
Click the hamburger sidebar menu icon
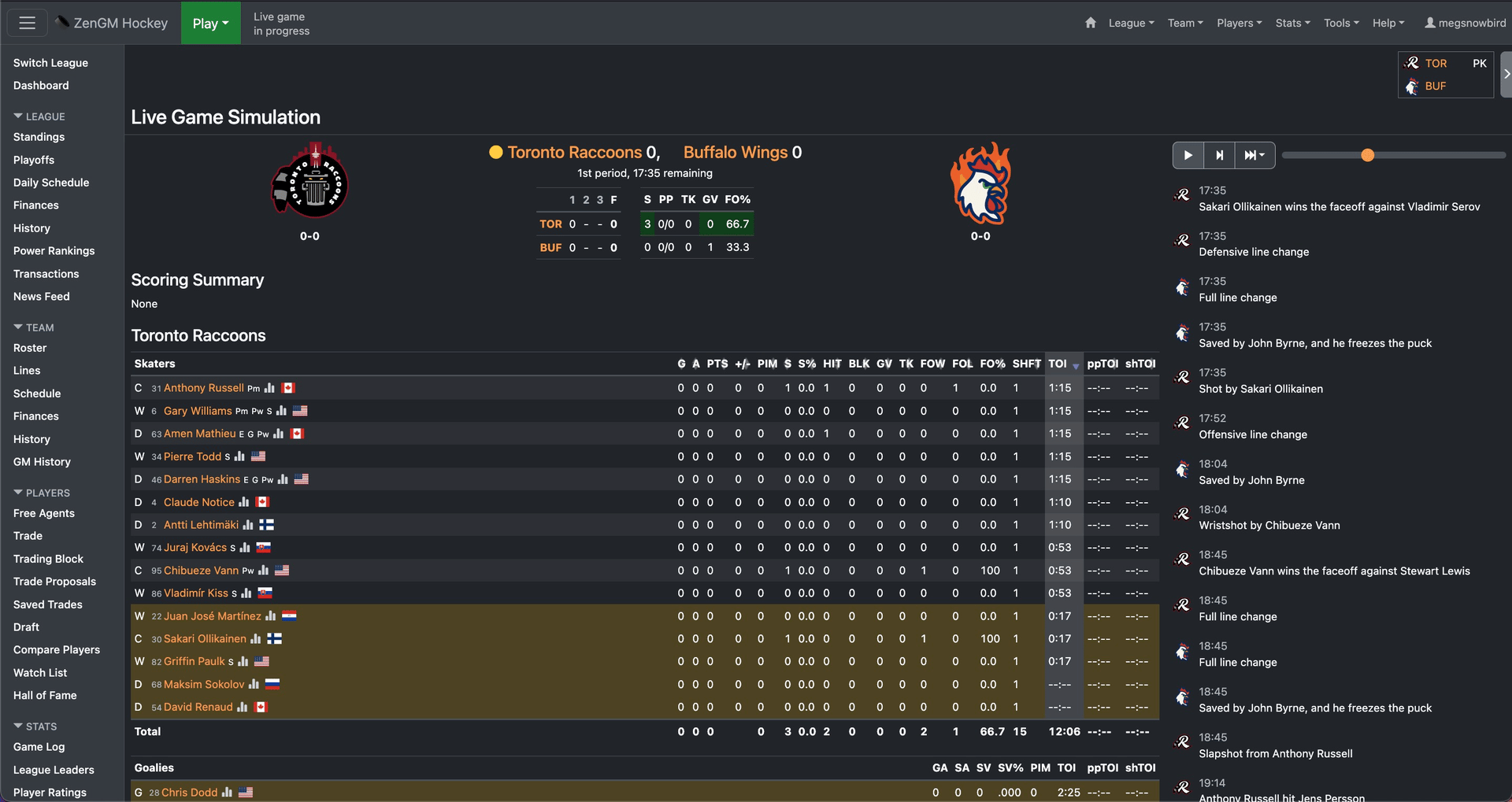[x=27, y=23]
